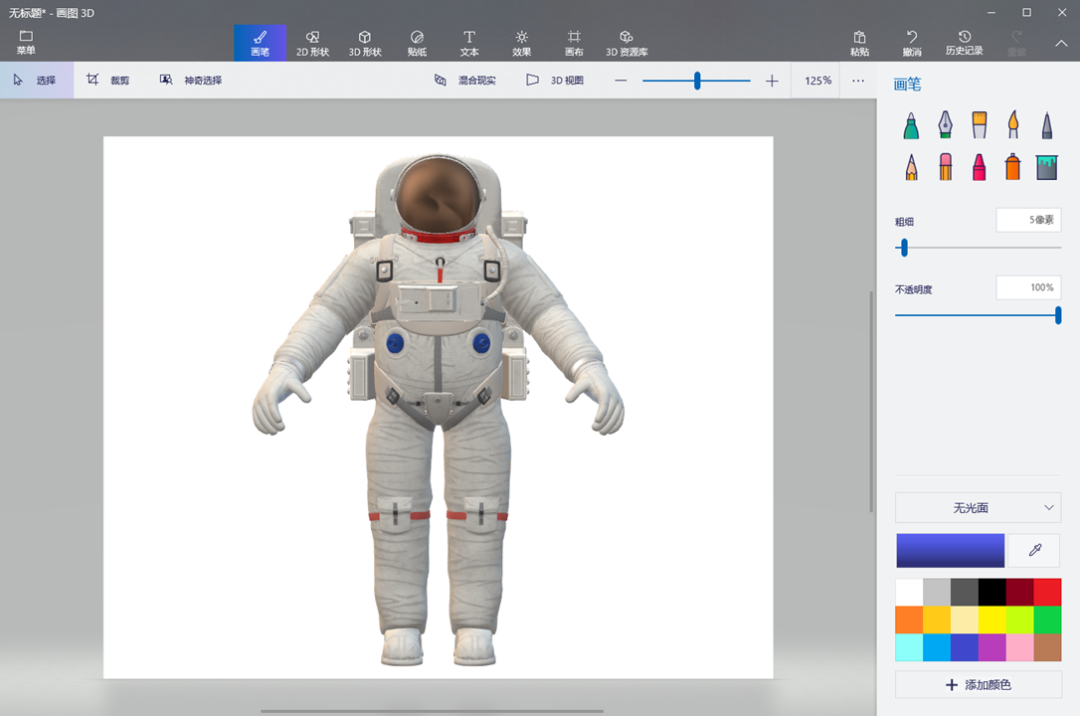
Task: Select the Marker brush tool
Action: 911,125
